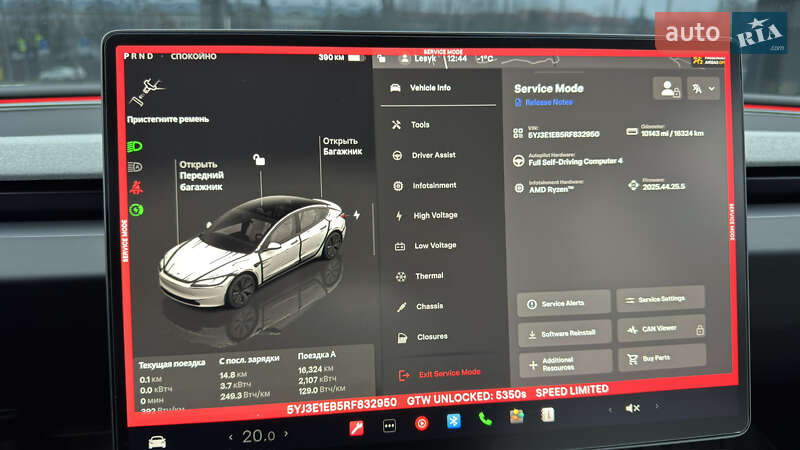The height and width of the screenshot is (450, 800).
Task: Tap the High Voltage bolt icon
Action: [399, 216]
